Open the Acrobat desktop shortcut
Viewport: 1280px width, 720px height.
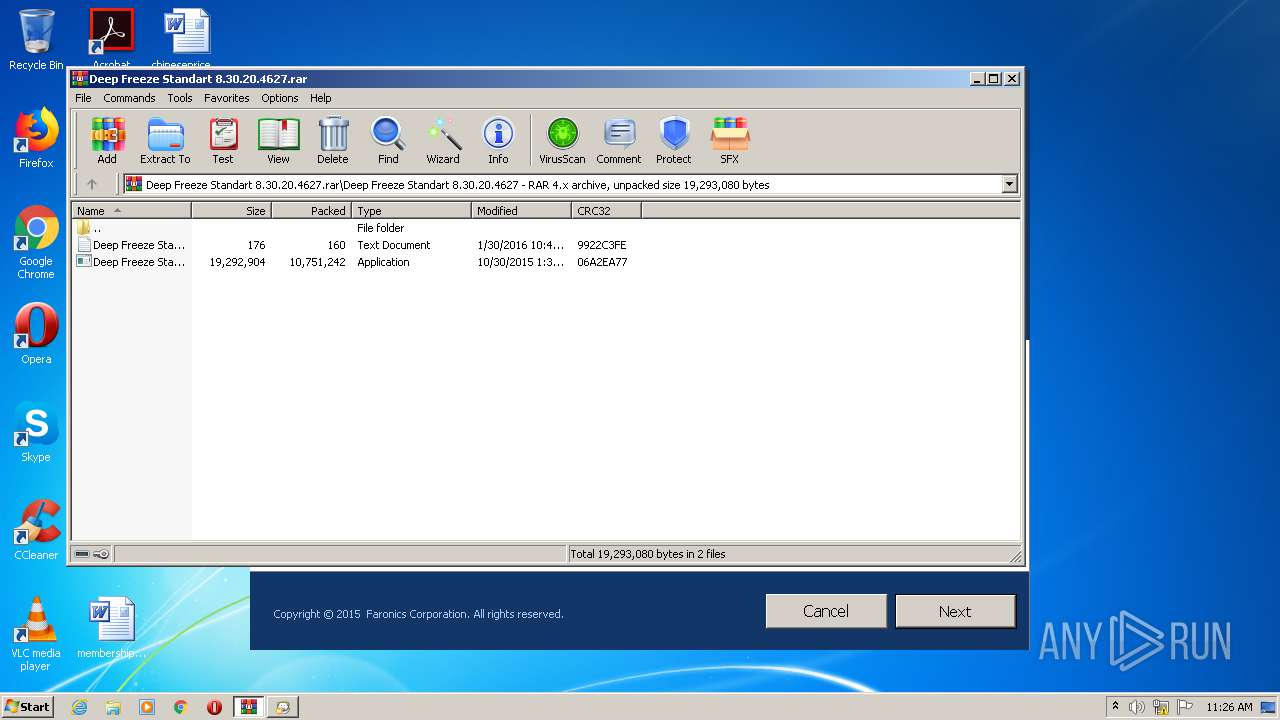(x=111, y=38)
